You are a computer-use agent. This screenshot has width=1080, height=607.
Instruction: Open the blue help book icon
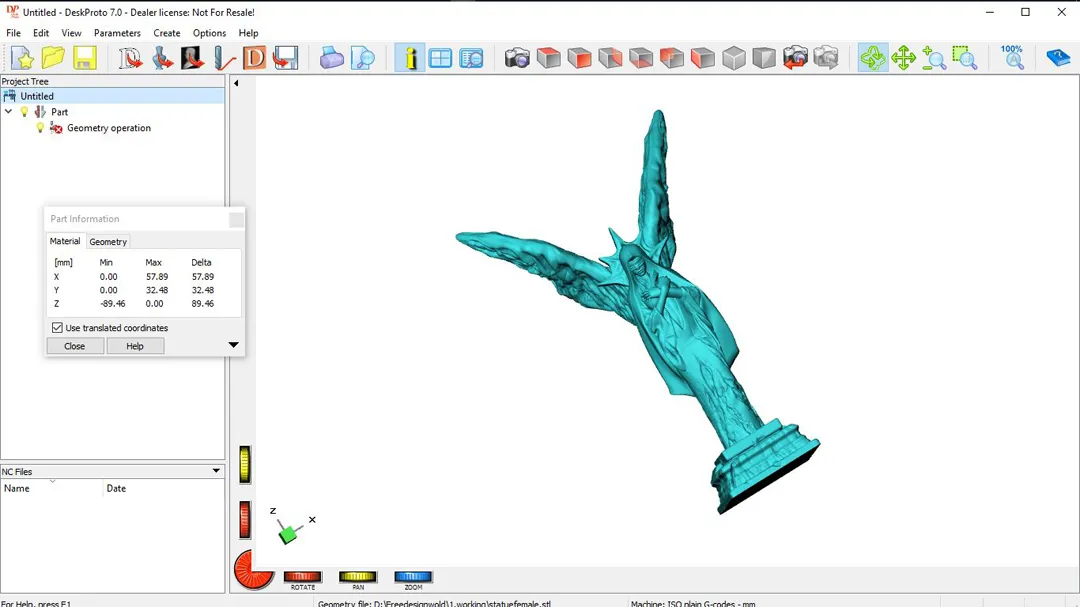click(x=1057, y=58)
